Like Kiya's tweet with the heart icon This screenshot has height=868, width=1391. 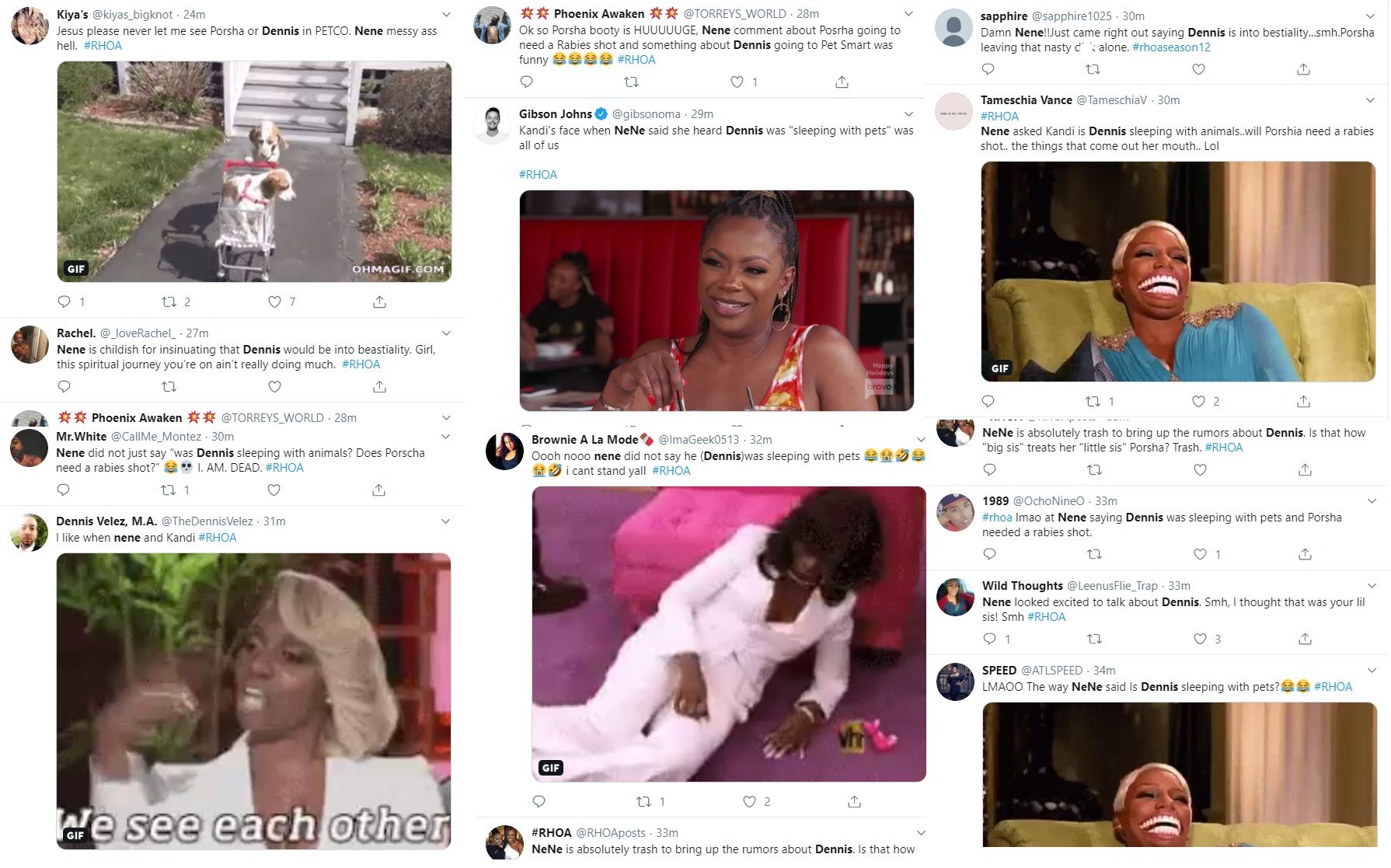[274, 302]
